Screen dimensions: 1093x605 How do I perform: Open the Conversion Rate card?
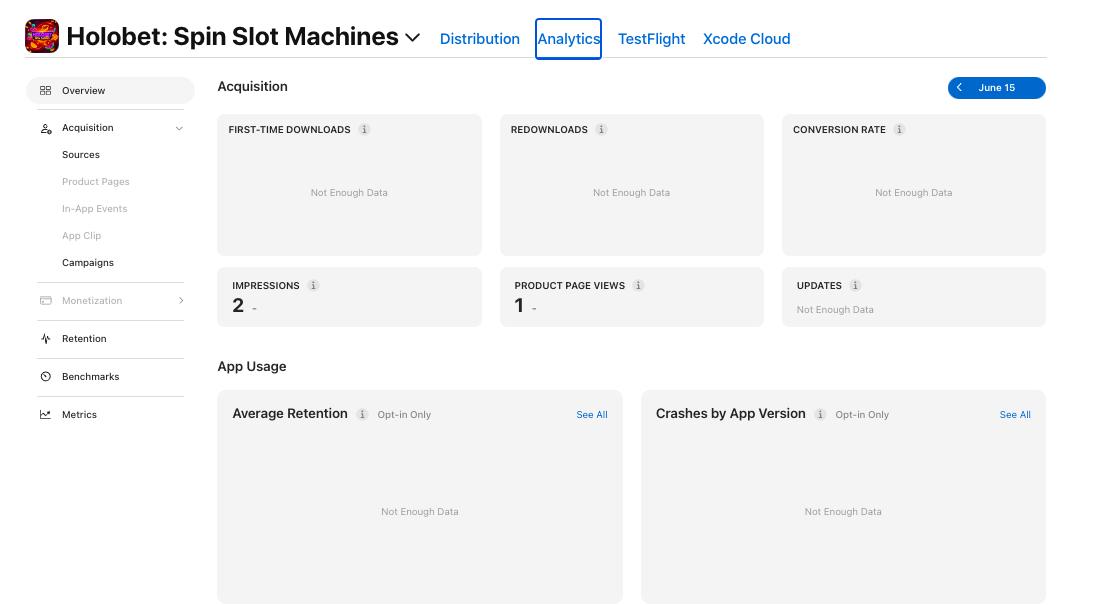914,185
